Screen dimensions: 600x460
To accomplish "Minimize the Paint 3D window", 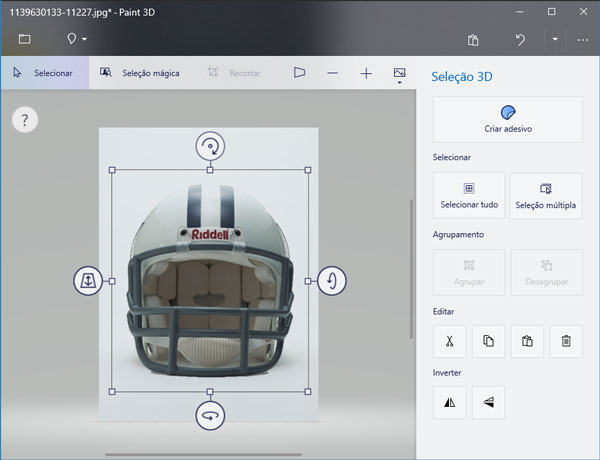I will (x=520, y=12).
